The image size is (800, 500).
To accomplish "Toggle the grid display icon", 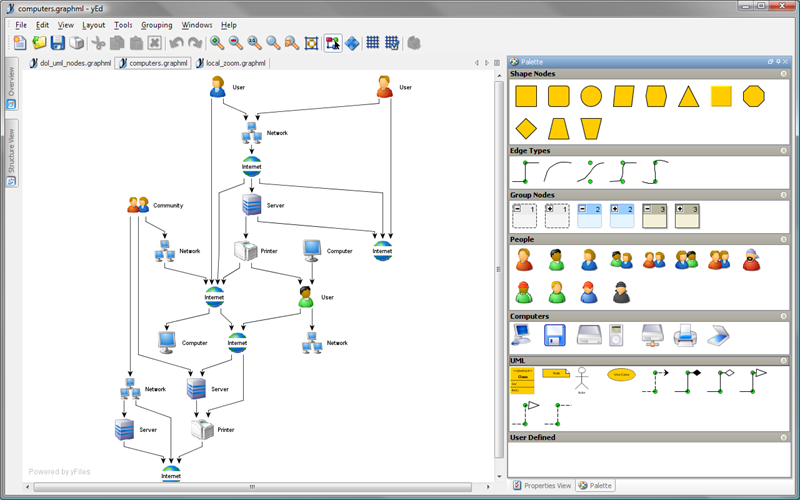I will pyautogui.click(x=373, y=43).
